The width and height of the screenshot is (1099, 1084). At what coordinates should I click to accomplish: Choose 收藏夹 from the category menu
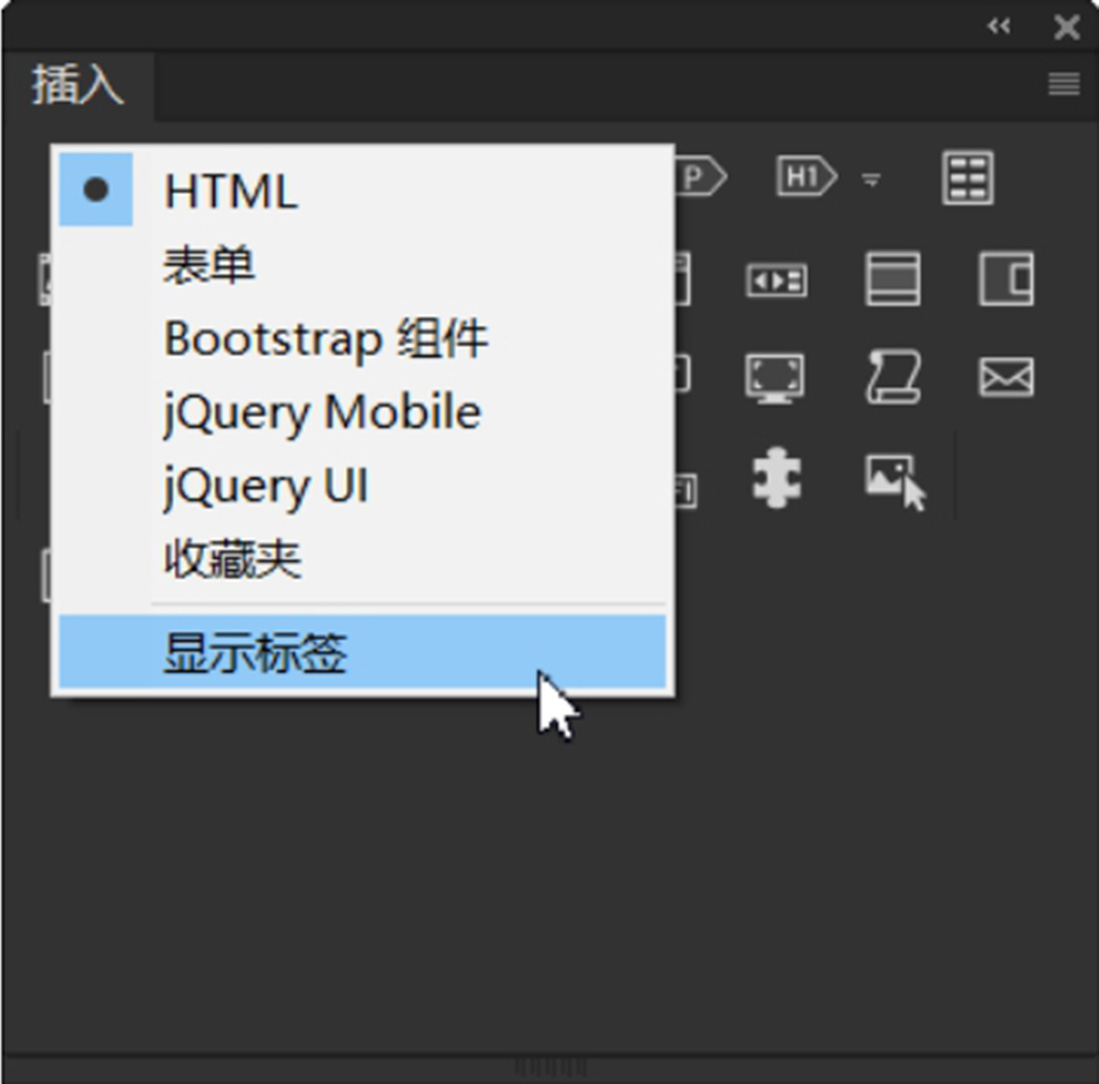pos(362,559)
